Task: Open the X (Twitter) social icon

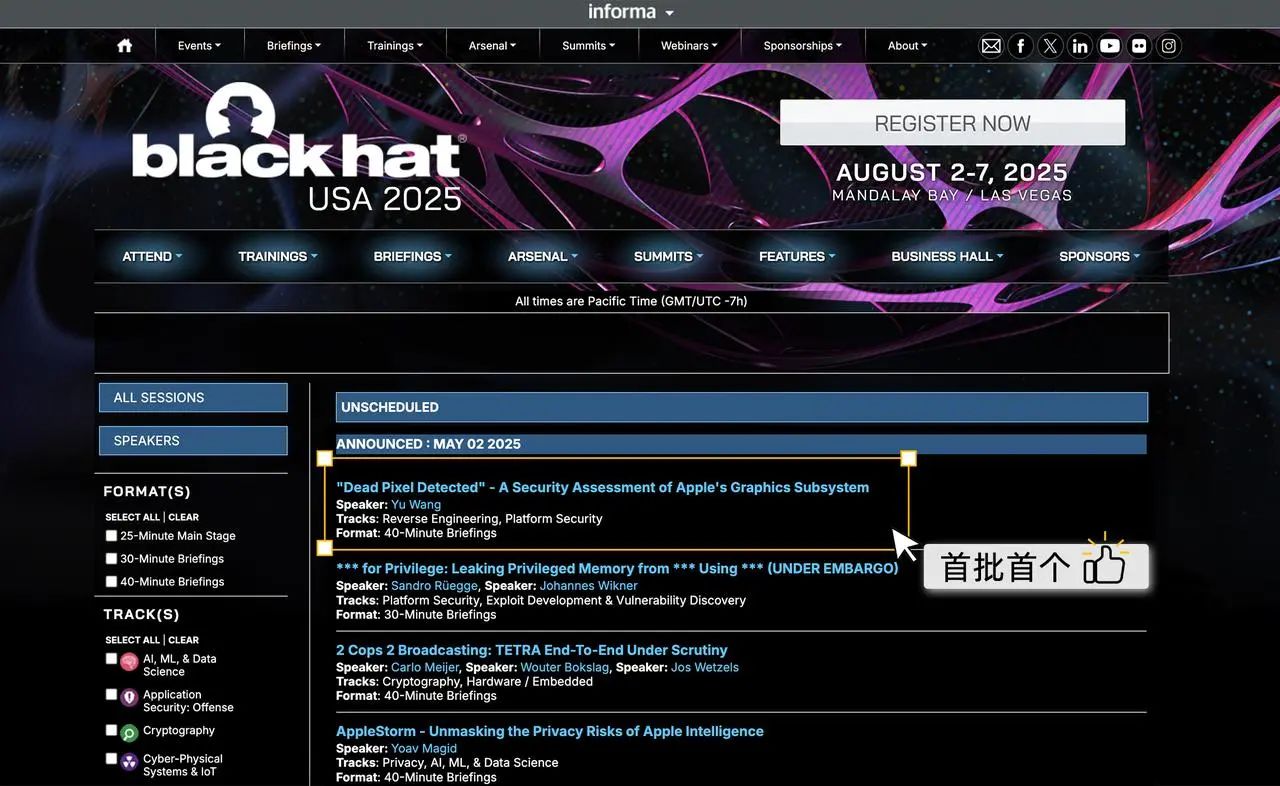Action: [1050, 46]
